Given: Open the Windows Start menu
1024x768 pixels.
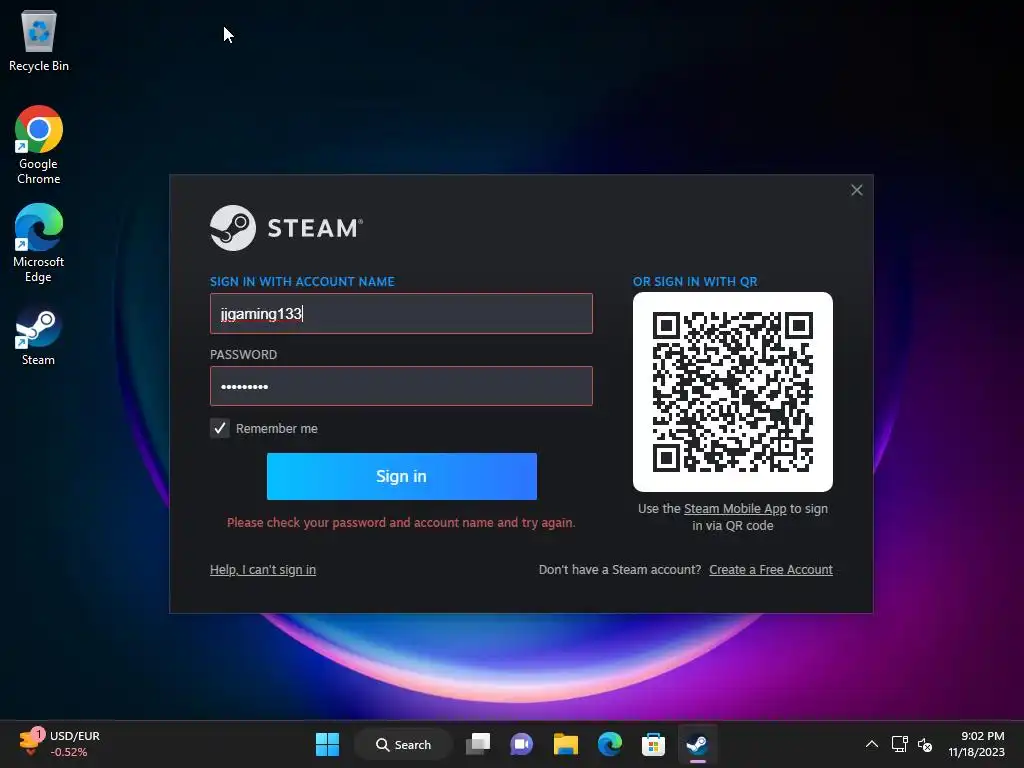Looking at the screenshot, I should pyautogui.click(x=327, y=744).
